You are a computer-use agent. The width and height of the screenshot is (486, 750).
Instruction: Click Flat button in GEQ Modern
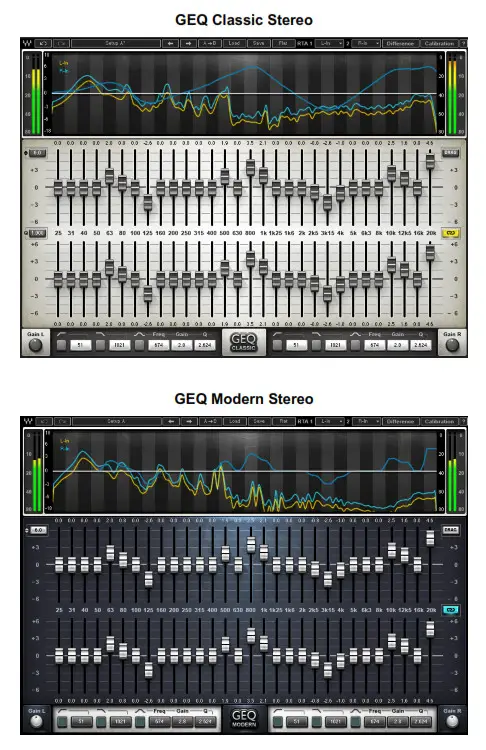(x=284, y=421)
